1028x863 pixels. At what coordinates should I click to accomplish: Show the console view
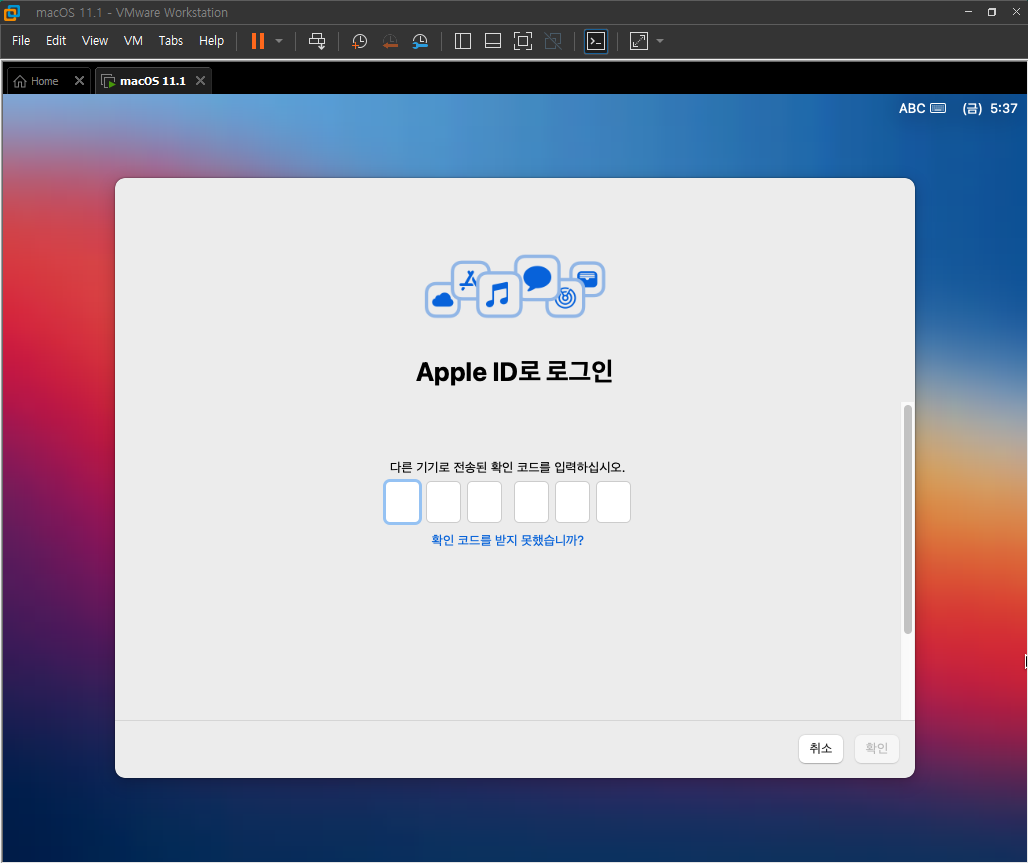coord(596,41)
